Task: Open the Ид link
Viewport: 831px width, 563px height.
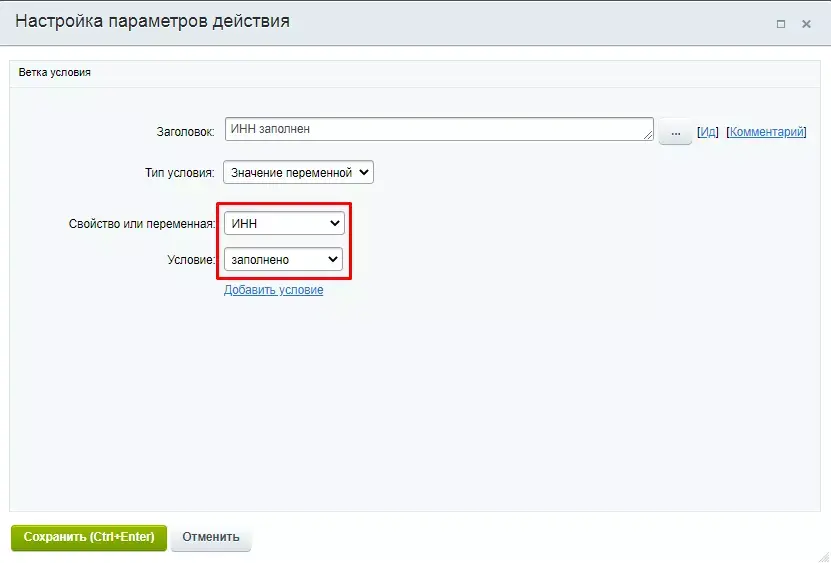Action: [x=708, y=131]
